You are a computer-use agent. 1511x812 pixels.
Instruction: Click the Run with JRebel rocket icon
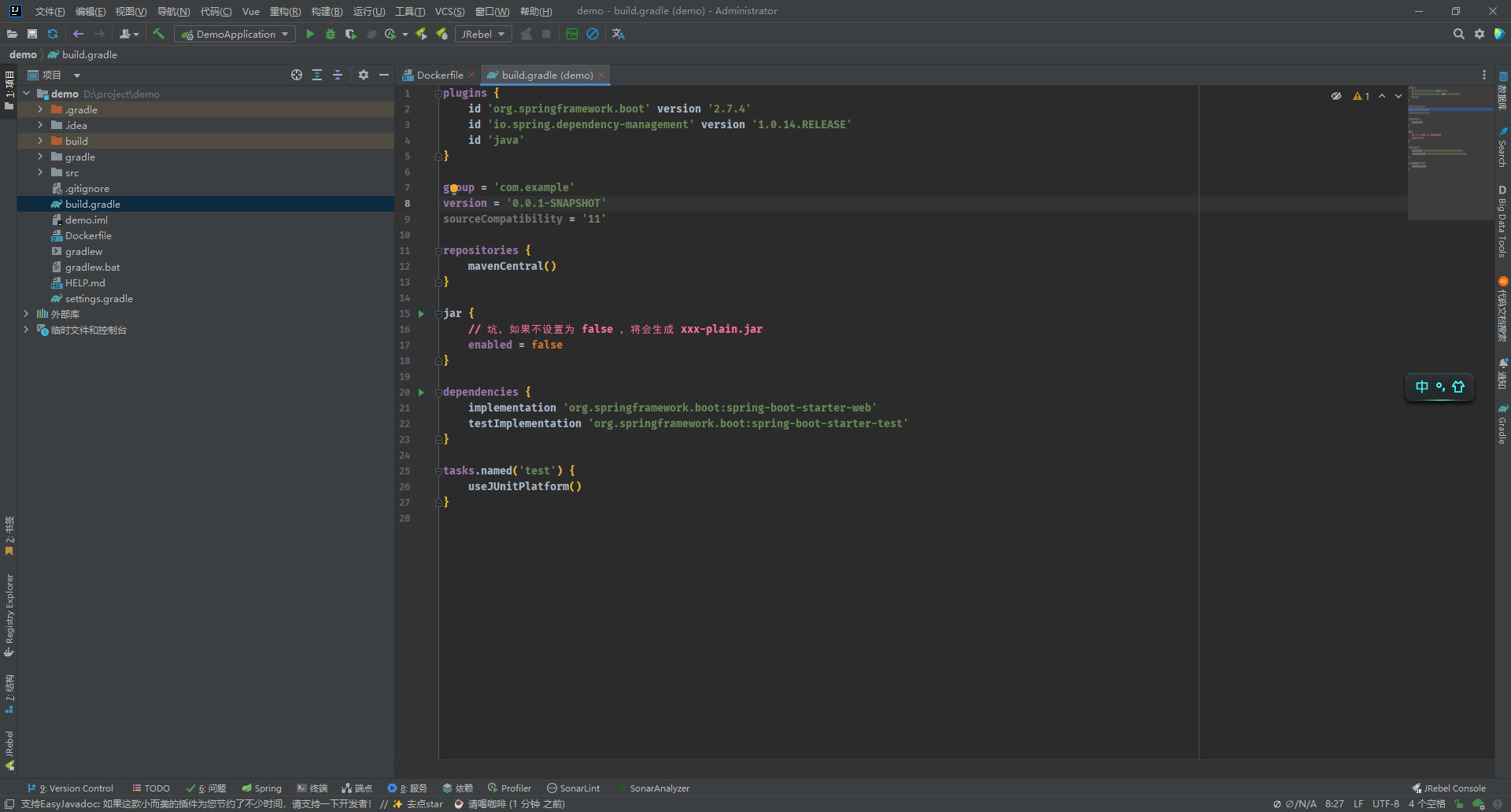[421, 34]
